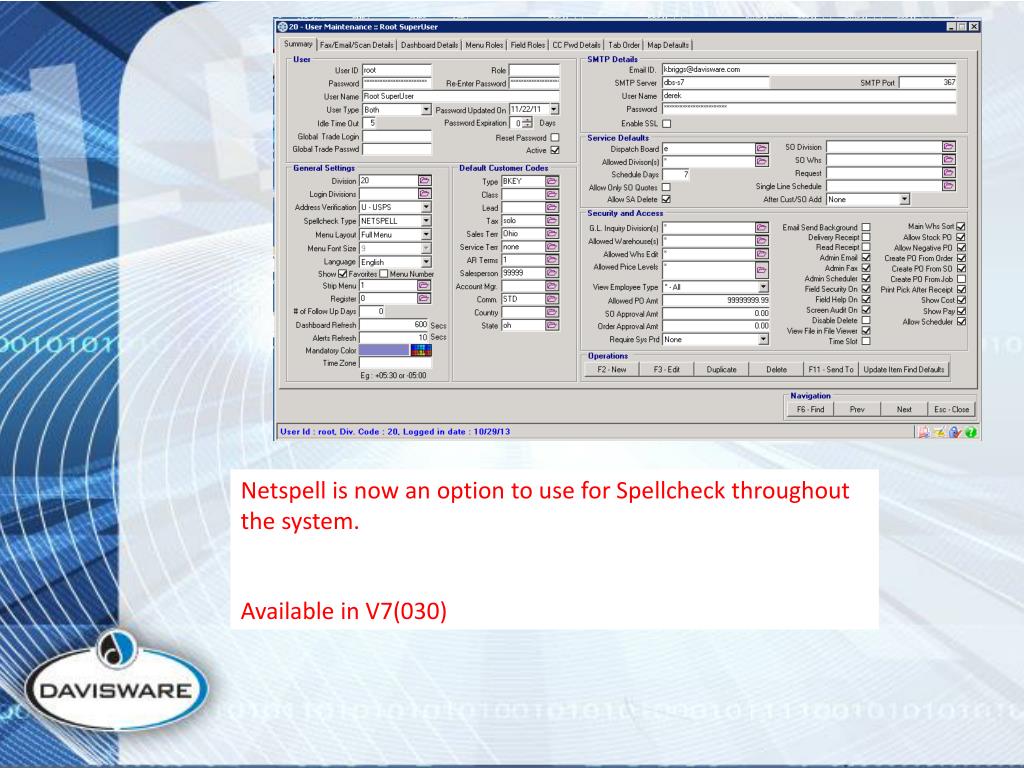Open lookup icon for State field
The image size is (1024, 768).
coord(552,325)
